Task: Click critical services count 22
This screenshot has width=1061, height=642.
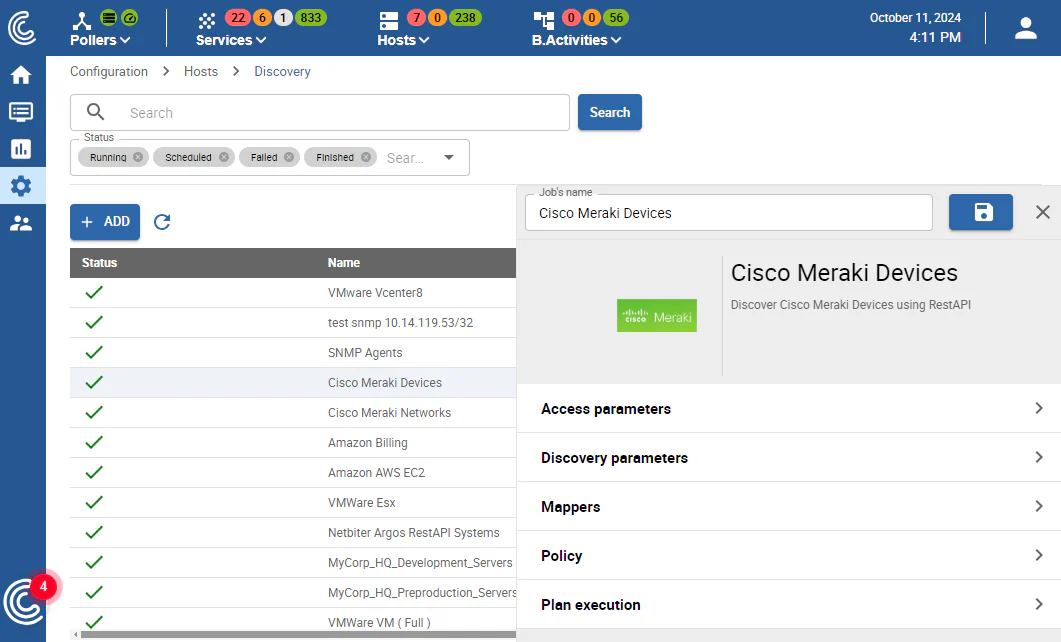Action: (238, 18)
